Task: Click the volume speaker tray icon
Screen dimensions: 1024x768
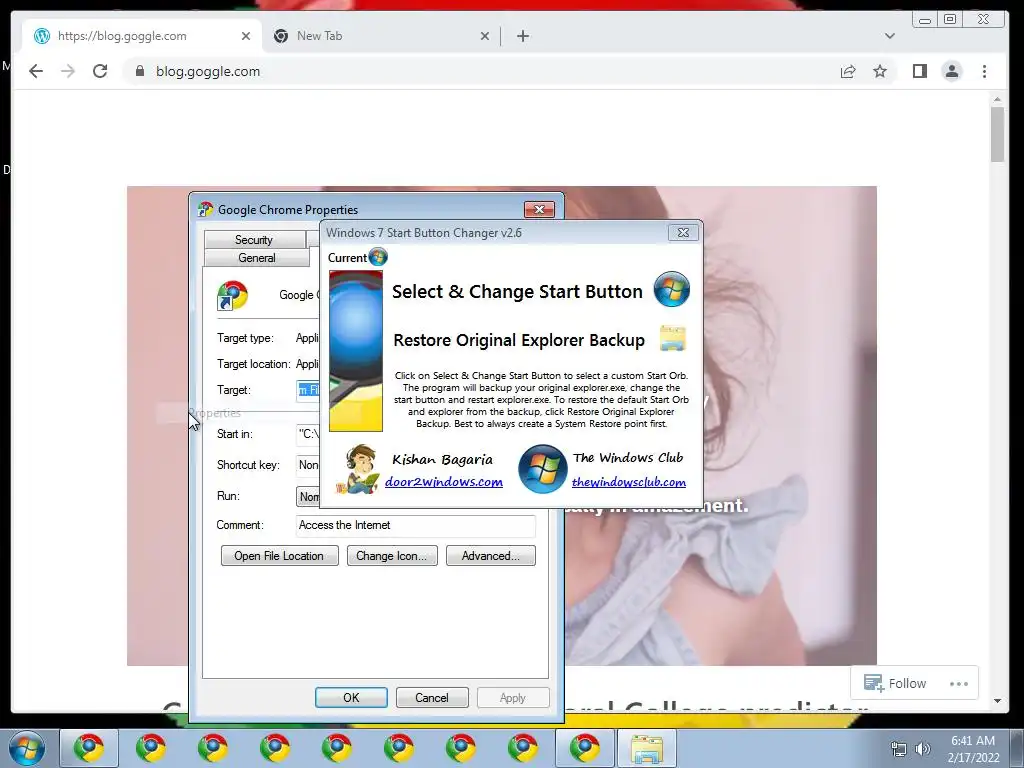Action: (922, 749)
